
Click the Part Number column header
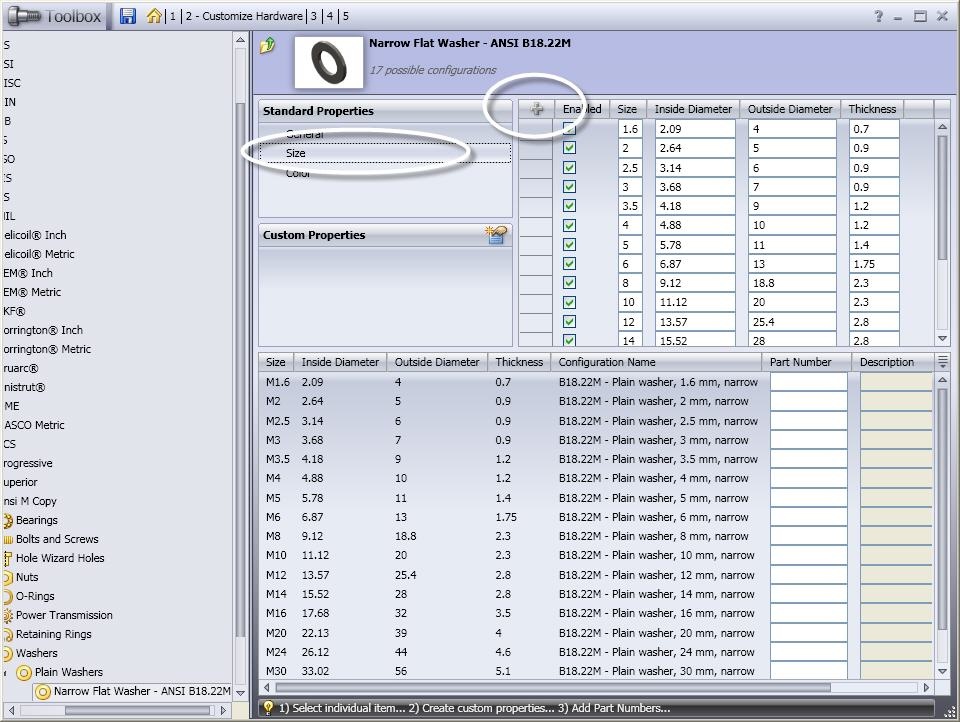(806, 362)
